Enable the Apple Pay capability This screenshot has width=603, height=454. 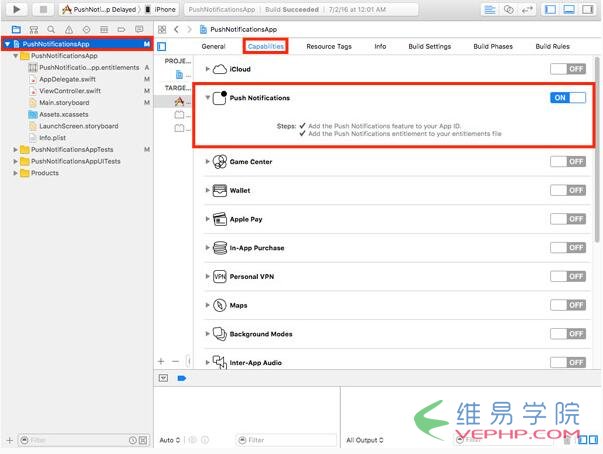pos(568,219)
